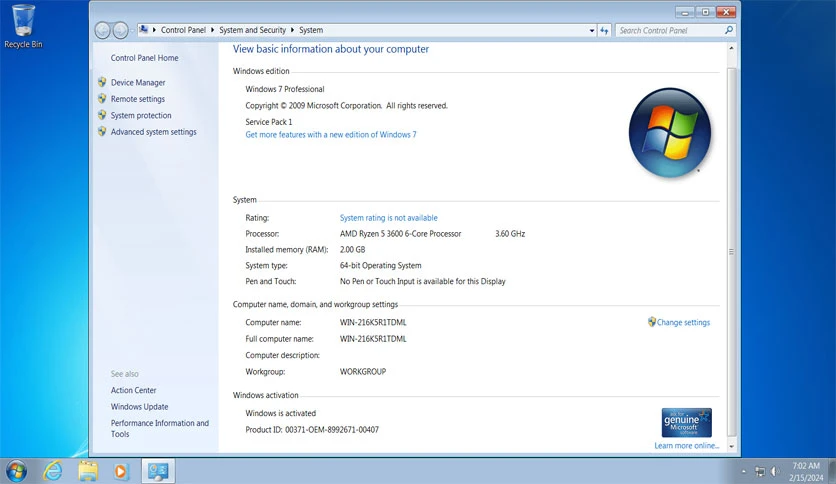Open System protection link
This screenshot has height=484, width=836.
[141, 116]
